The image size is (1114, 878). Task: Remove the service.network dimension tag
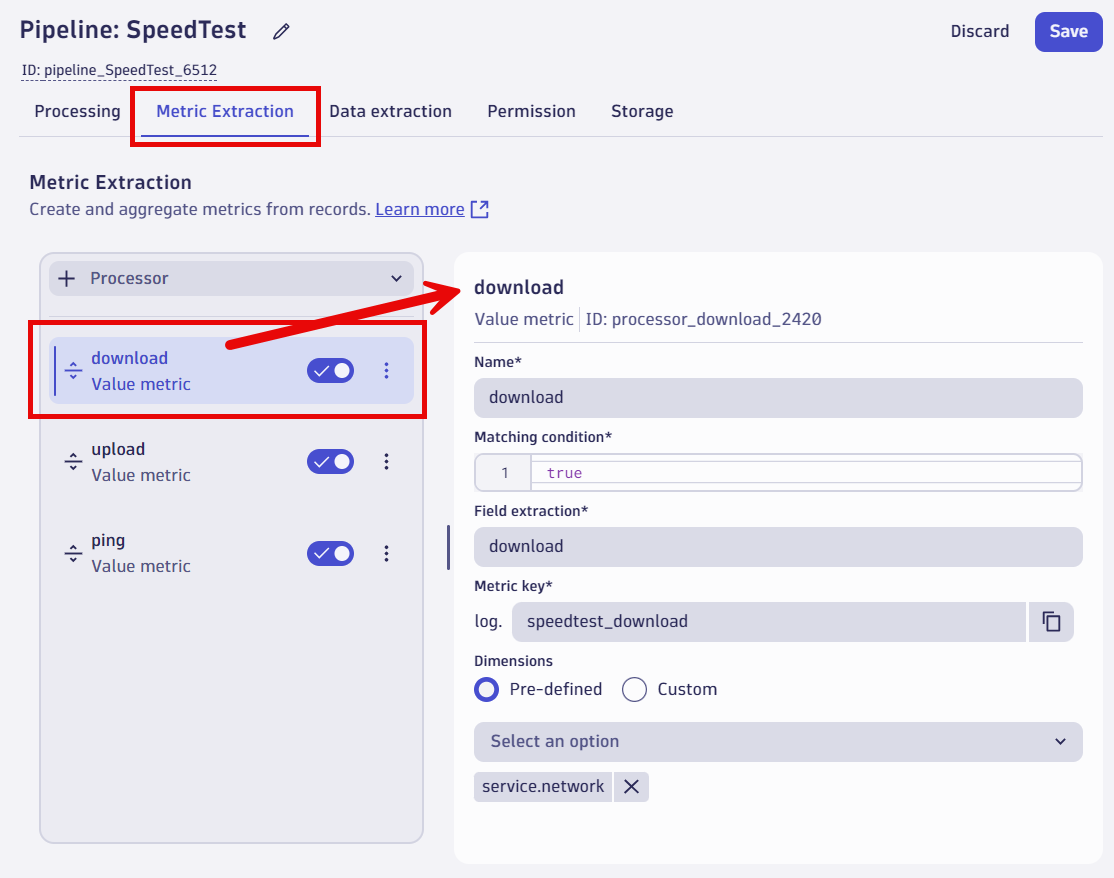(x=631, y=786)
